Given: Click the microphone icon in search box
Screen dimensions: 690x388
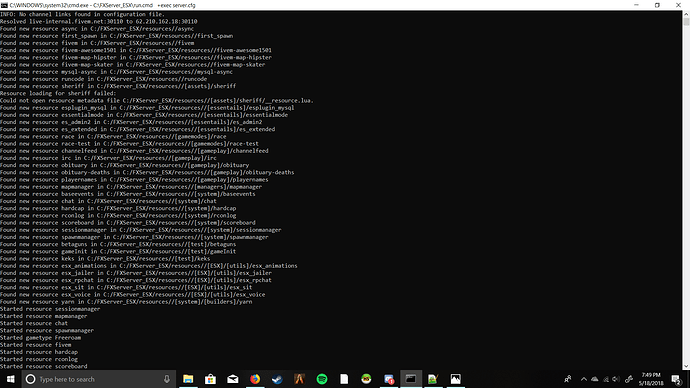Looking at the screenshot, I should [167, 379].
